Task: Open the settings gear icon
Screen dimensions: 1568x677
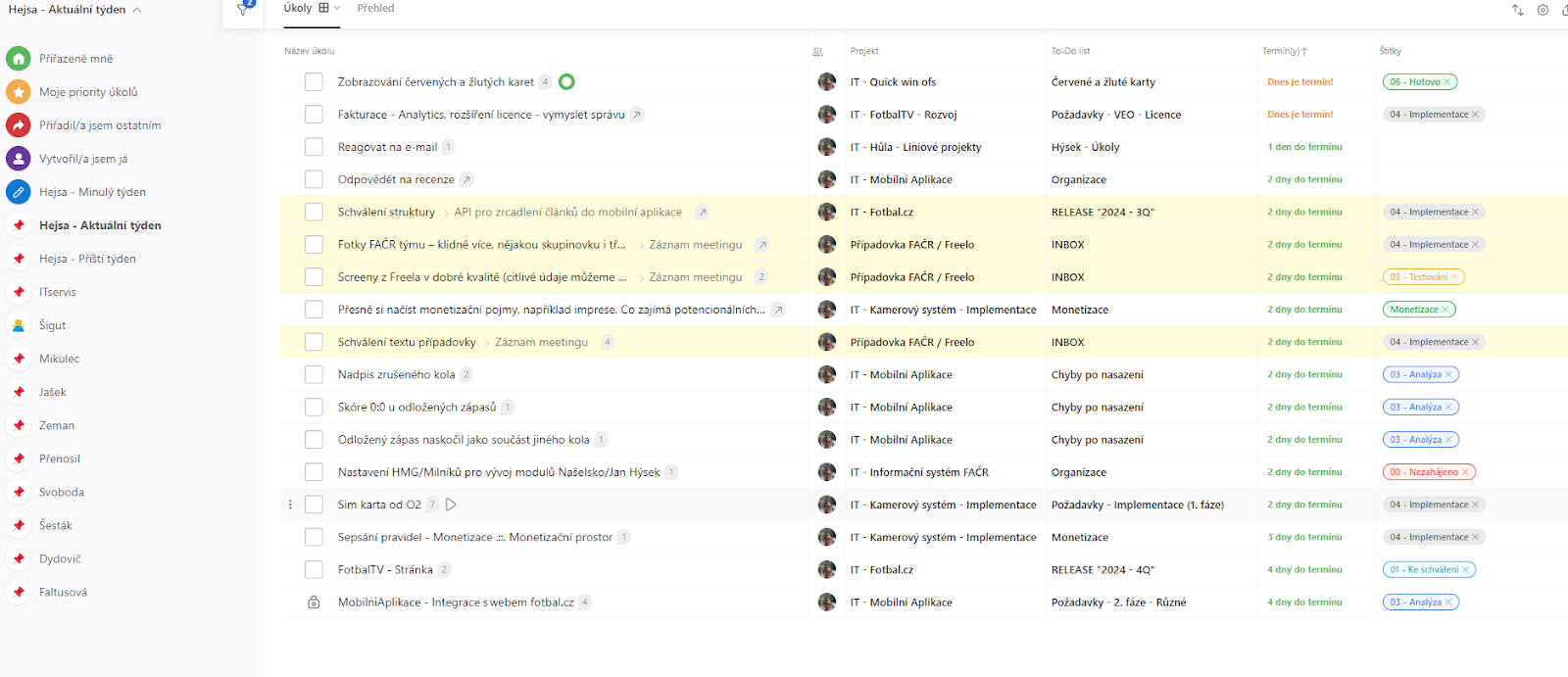Action: (1543, 10)
